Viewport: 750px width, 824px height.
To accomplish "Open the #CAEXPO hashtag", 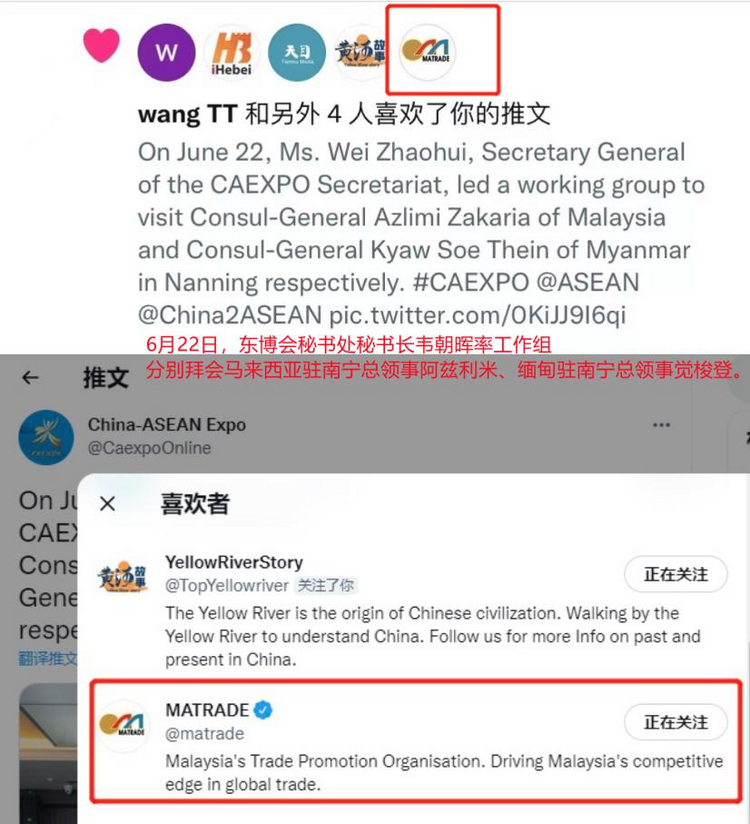I will click(x=471, y=283).
